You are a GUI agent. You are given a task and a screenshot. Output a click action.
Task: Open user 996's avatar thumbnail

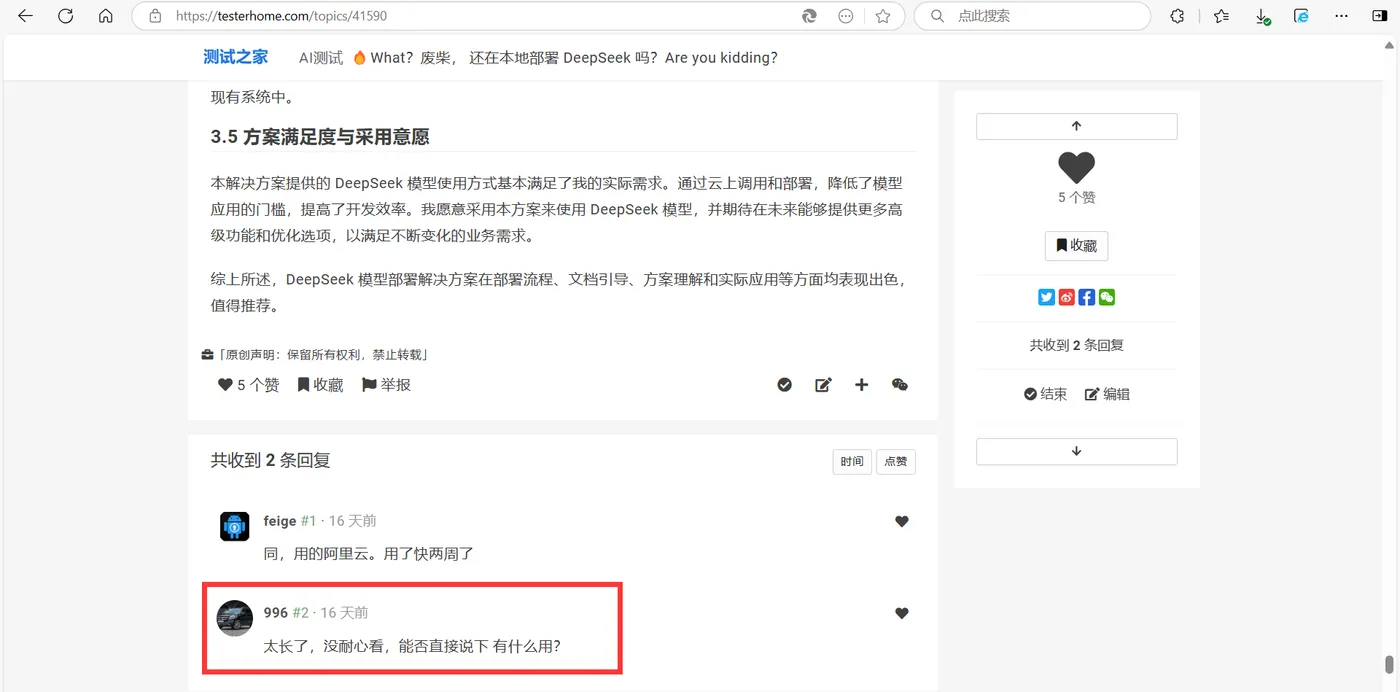(x=235, y=618)
